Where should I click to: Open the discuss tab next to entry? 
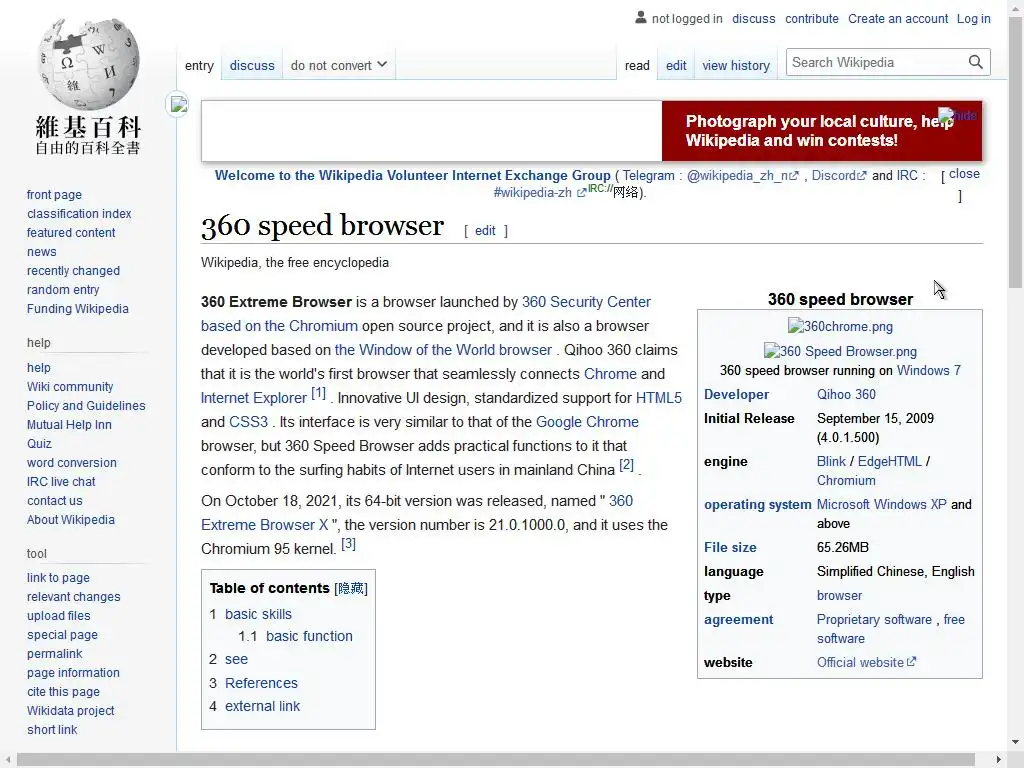coord(252,65)
